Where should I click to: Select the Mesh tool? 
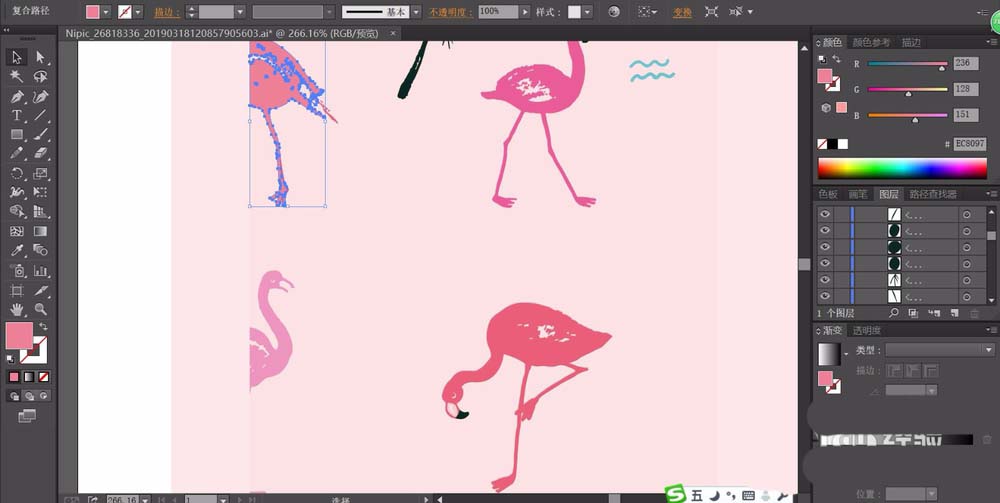point(17,231)
